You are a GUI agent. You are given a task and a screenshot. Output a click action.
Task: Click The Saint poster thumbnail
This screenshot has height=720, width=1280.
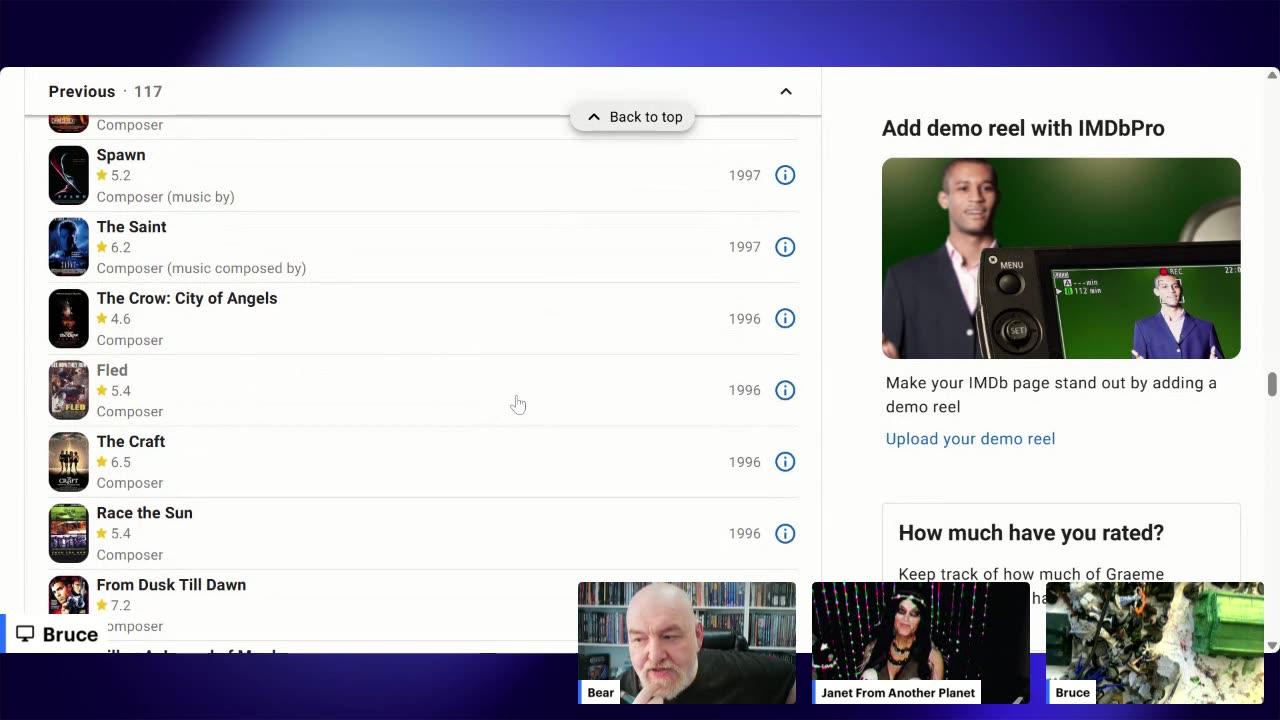pos(69,247)
